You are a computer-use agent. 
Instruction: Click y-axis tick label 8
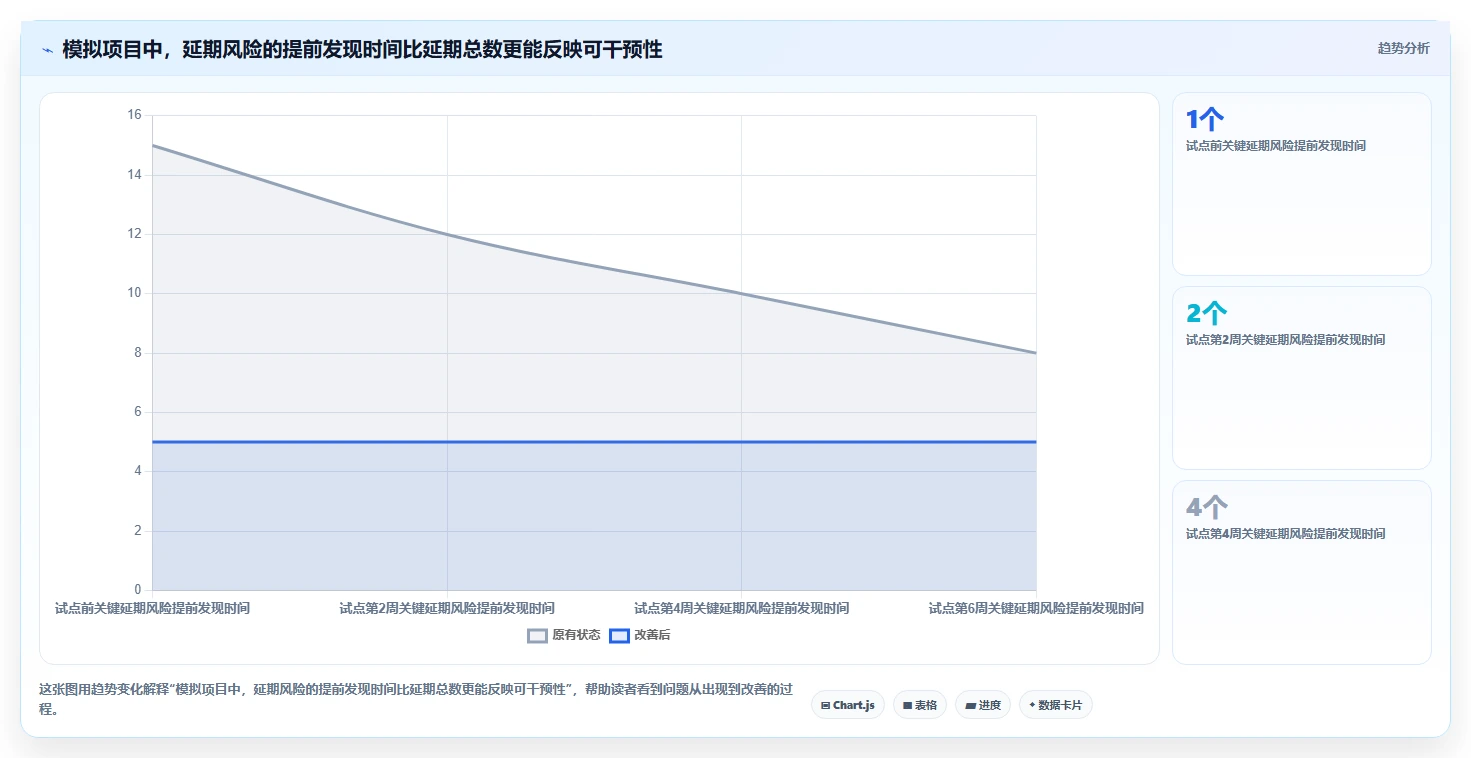point(138,353)
